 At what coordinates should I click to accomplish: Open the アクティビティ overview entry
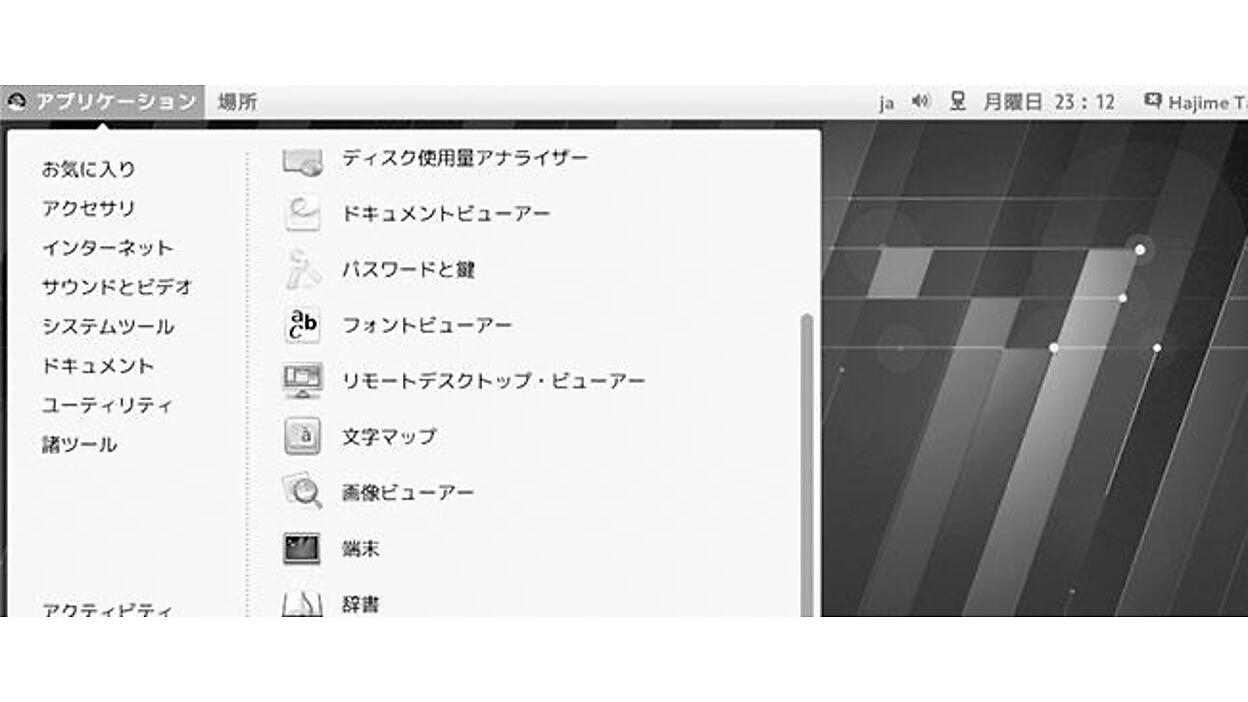point(107,608)
